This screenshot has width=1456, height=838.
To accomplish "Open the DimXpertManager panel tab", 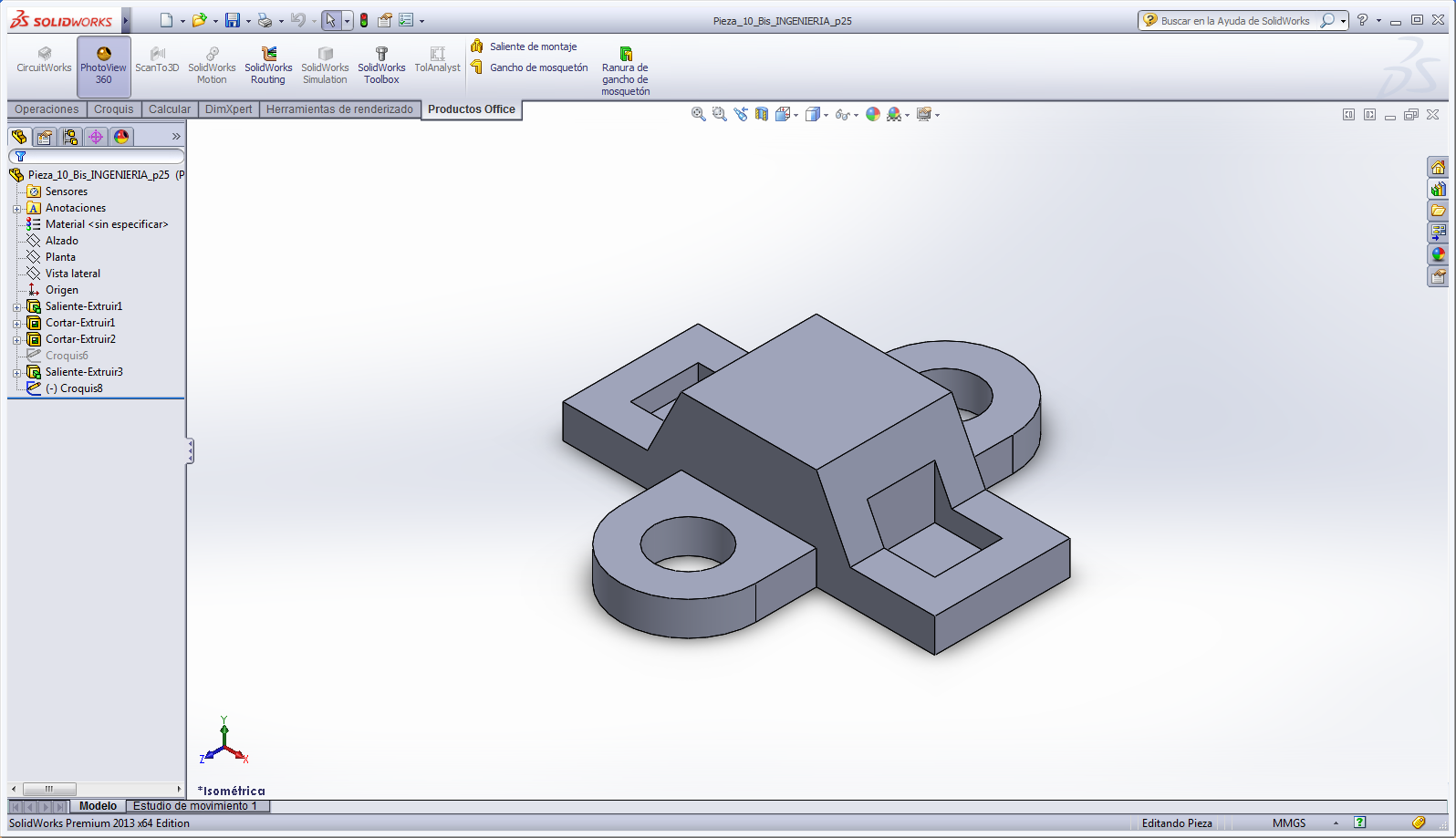I will click(96, 137).
